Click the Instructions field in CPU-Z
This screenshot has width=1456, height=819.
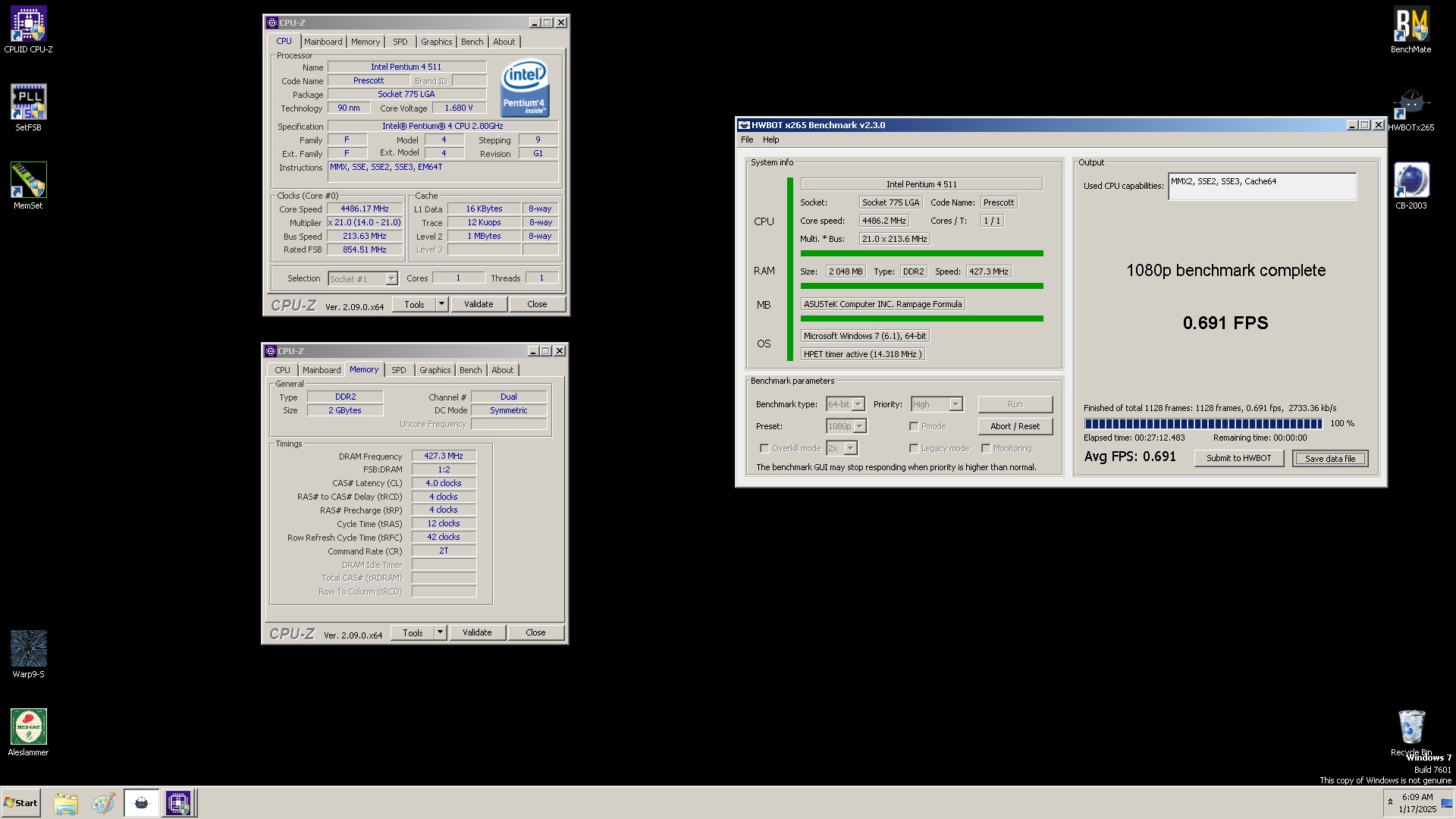click(443, 172)
